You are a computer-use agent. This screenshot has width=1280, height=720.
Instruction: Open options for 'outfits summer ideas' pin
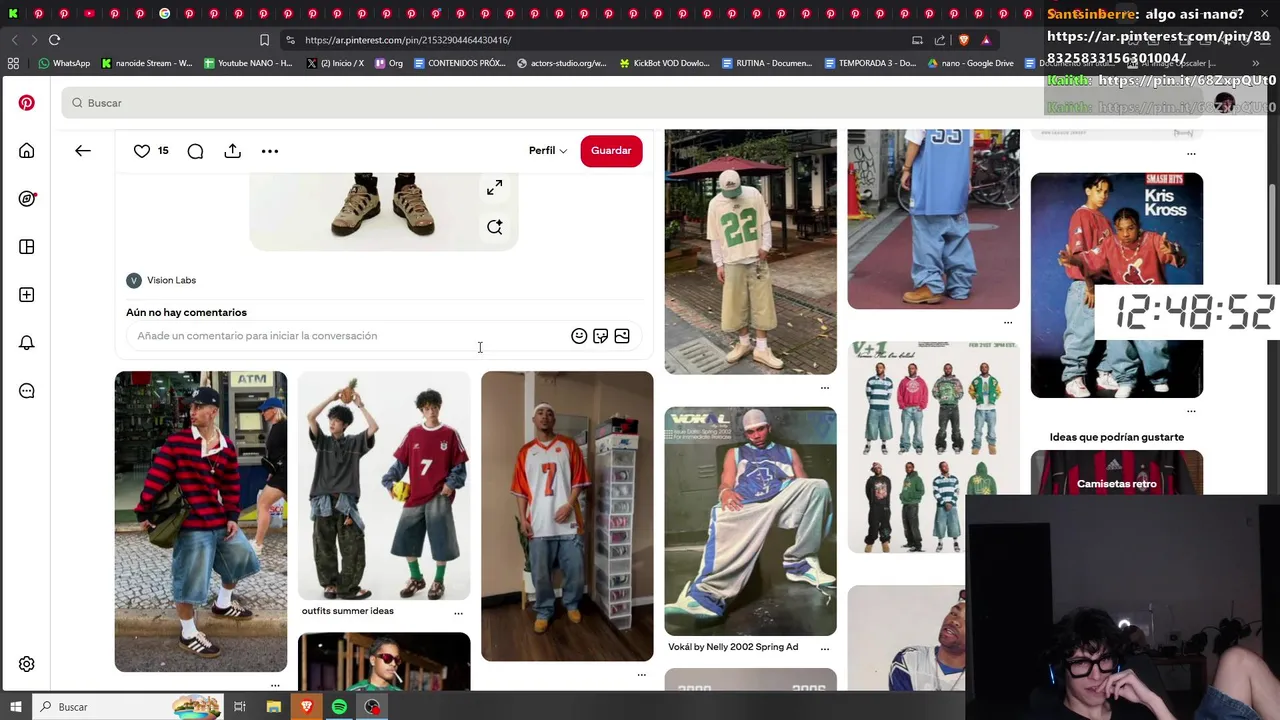[x=458, y=612]
